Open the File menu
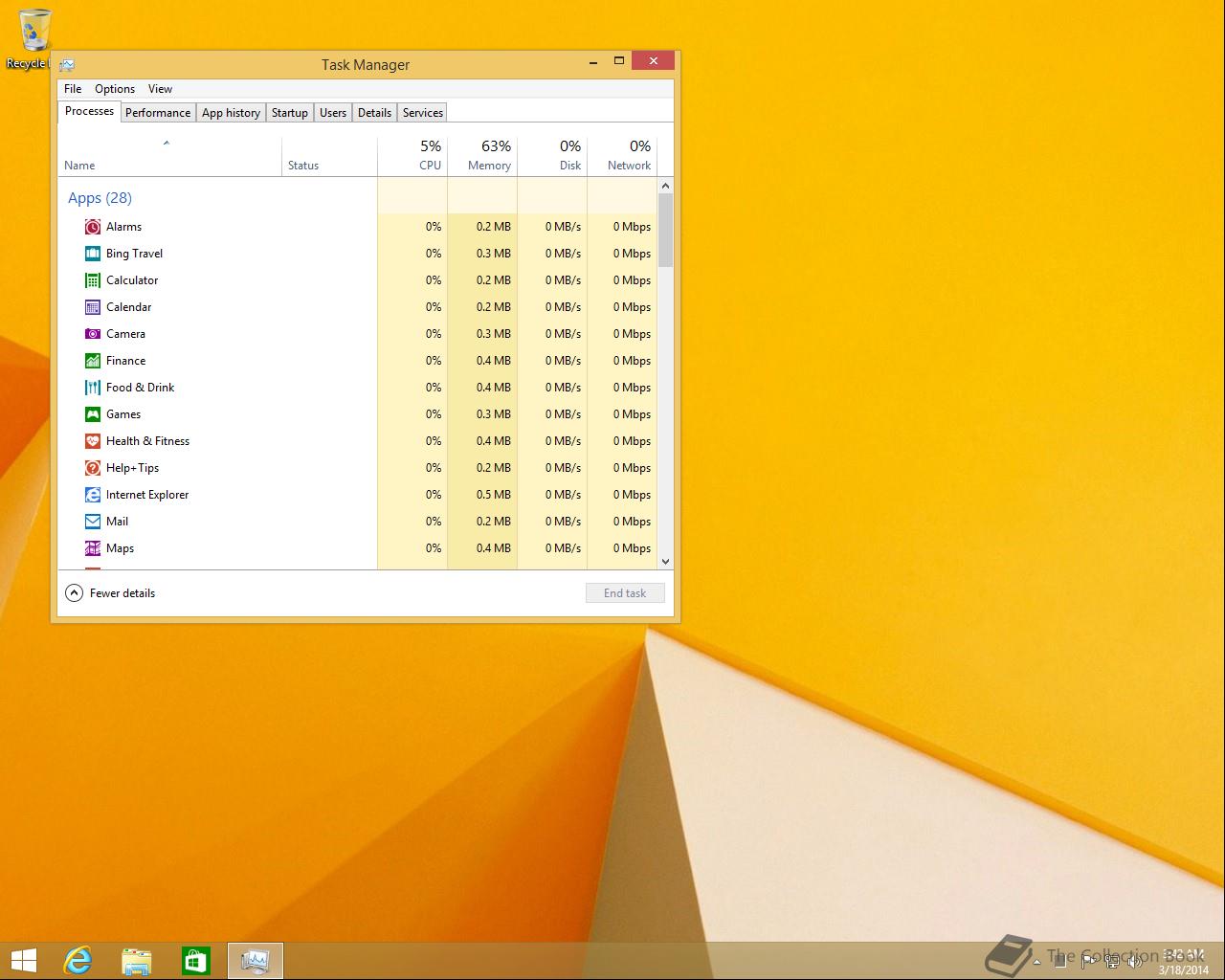 [x=73, y=89]
